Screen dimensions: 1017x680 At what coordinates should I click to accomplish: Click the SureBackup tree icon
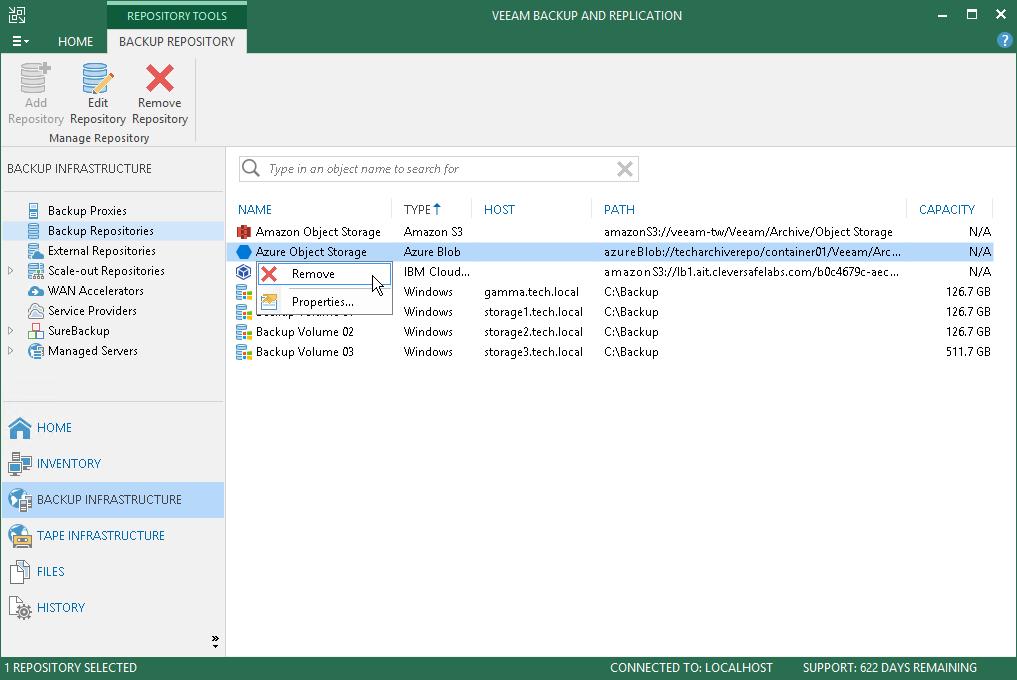(36, 332)
